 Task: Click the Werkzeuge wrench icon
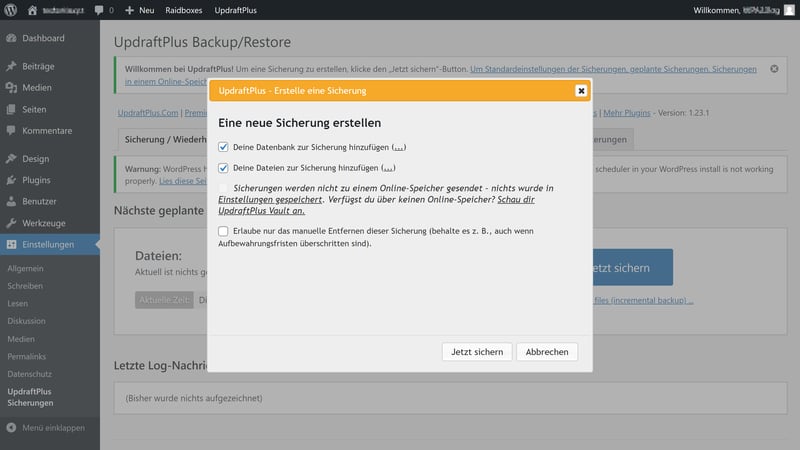[x=11, y=223]
